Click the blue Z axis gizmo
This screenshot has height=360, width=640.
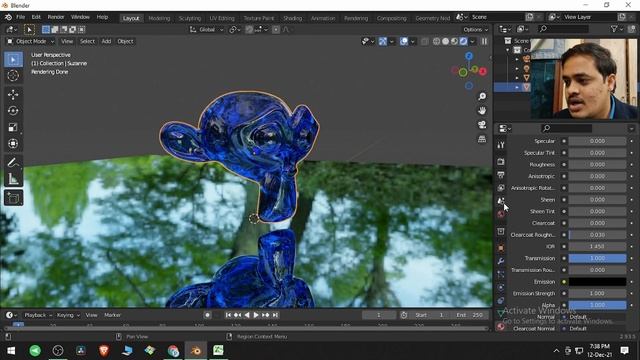click(469, 56)
